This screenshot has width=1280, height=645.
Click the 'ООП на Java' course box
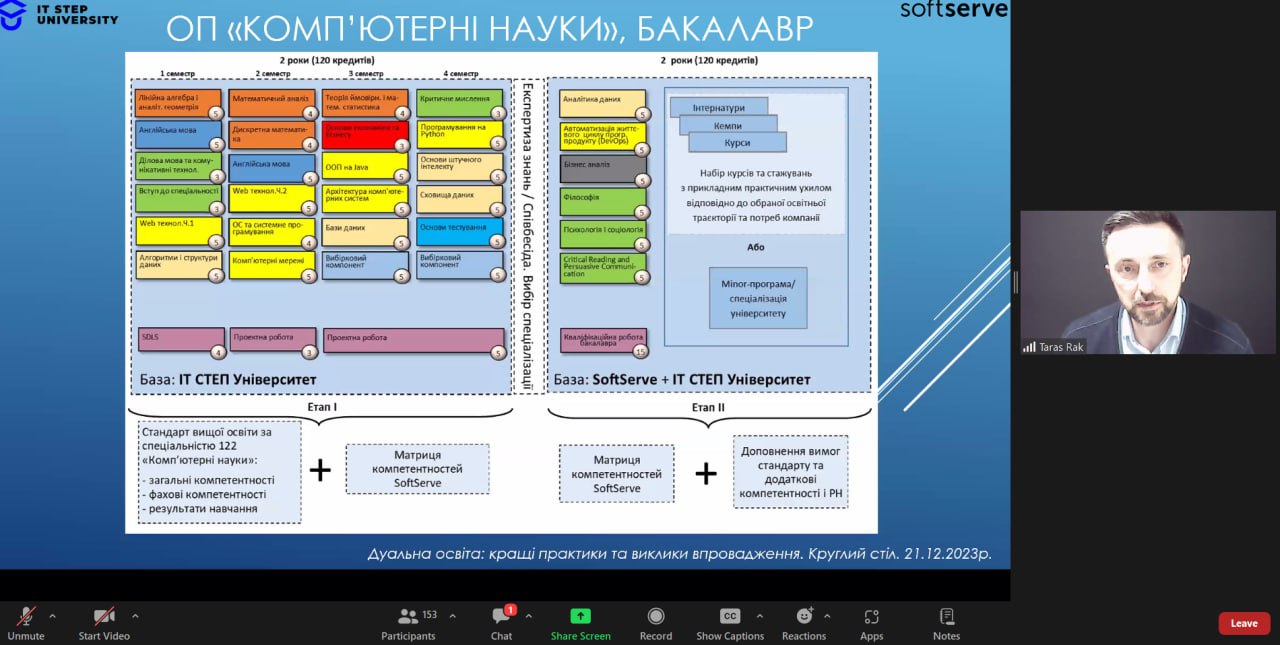tap(366, 167)
